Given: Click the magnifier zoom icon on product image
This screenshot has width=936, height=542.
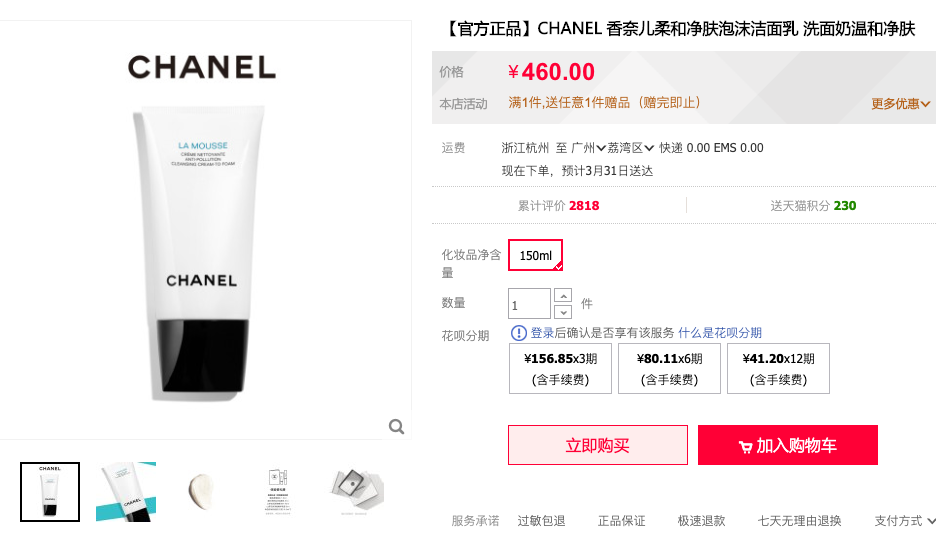Looking at the screenshot, I should 396,426.
